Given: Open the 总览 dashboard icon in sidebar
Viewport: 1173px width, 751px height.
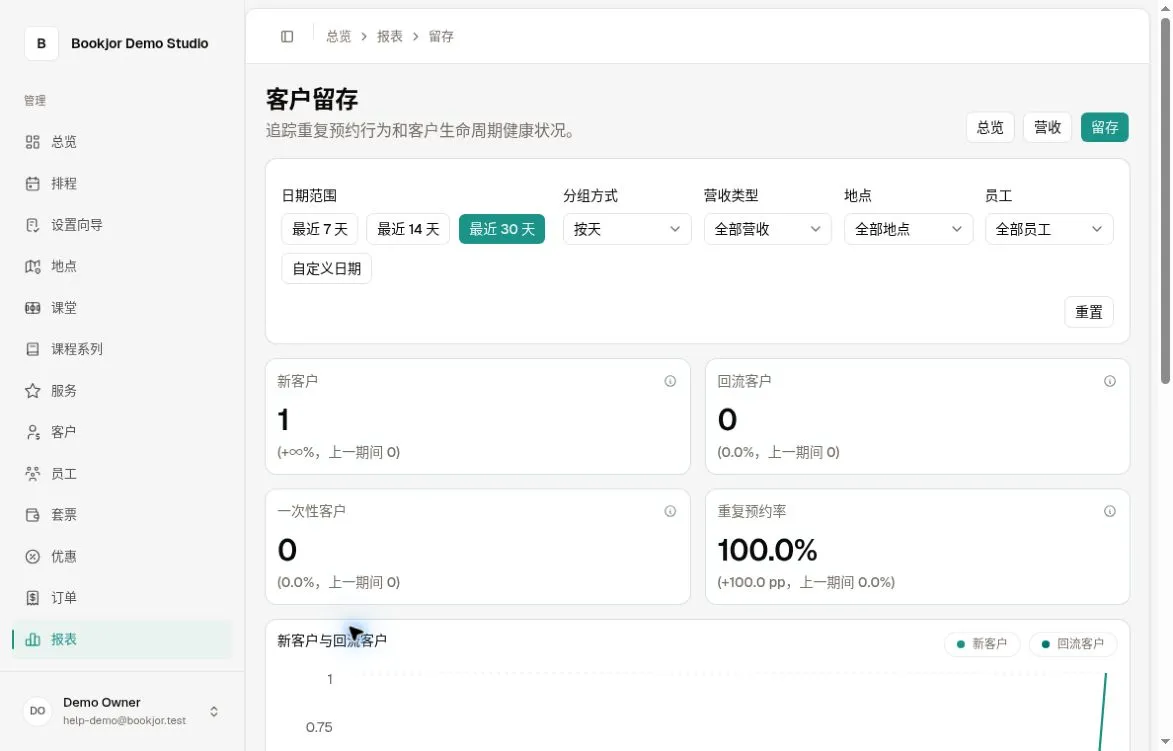Looking at the screenshot, I should (x=32, y=142).
